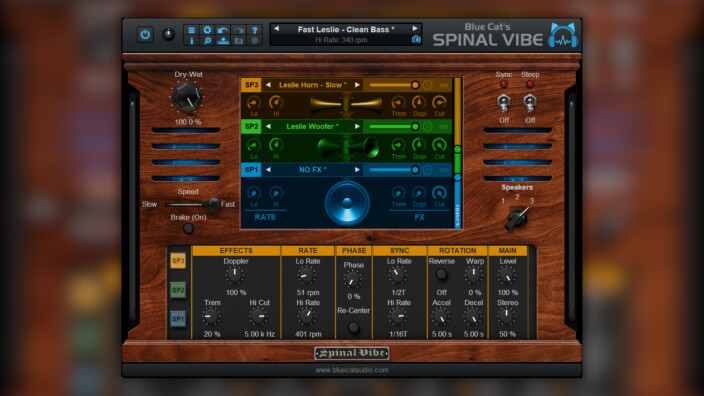The image size is (704, 396).
Task: Go to next main preset arrow
Action: [415, 29]
